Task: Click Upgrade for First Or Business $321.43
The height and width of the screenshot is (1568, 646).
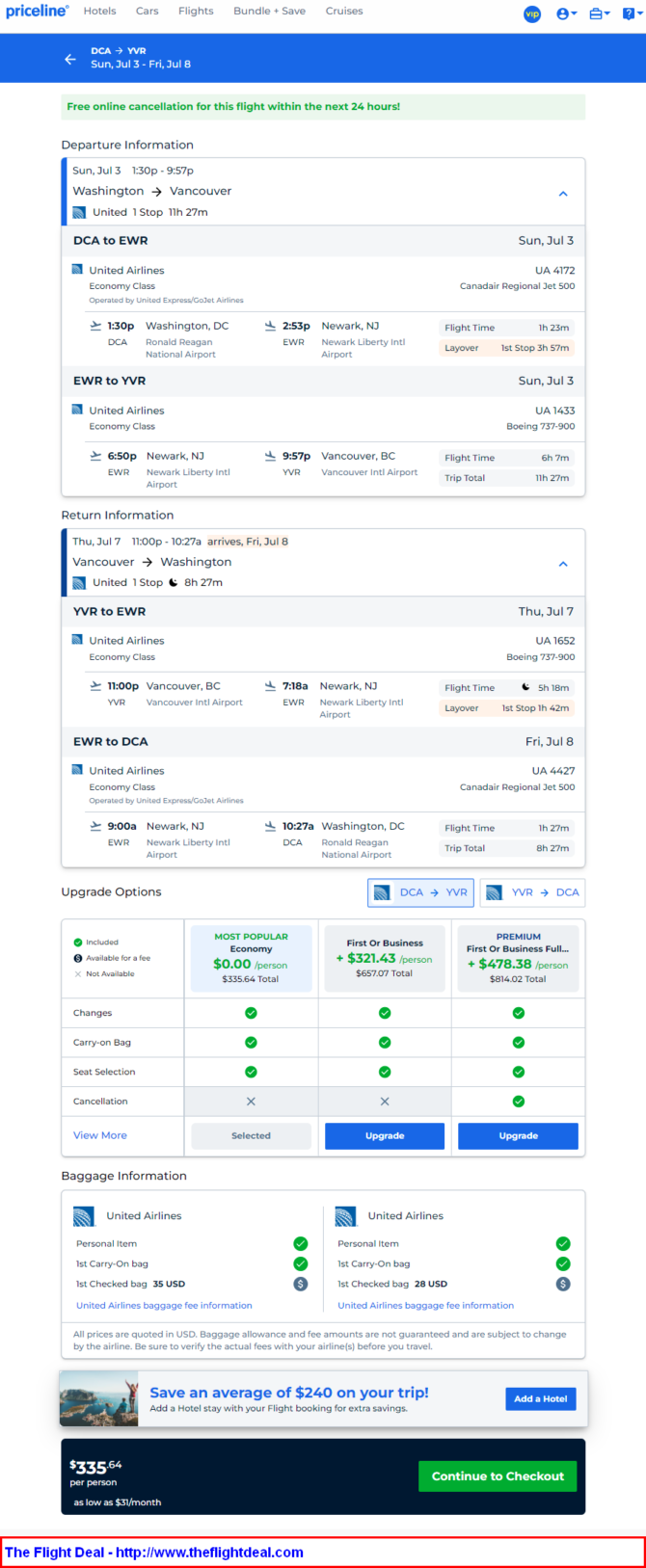Action: [x=385, y=1136]
